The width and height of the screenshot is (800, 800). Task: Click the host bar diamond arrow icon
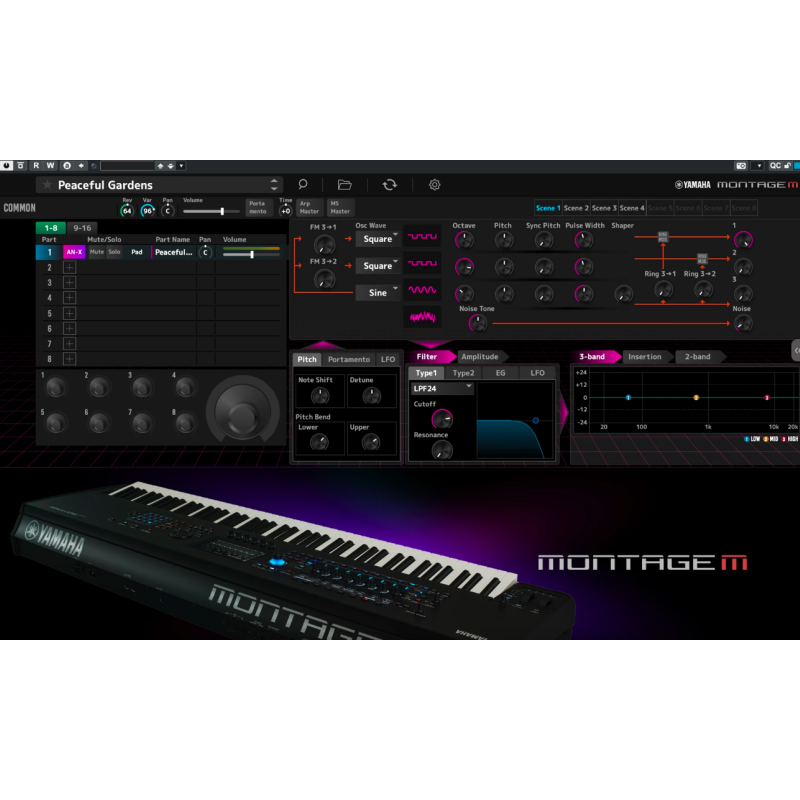tap(81, 165)
